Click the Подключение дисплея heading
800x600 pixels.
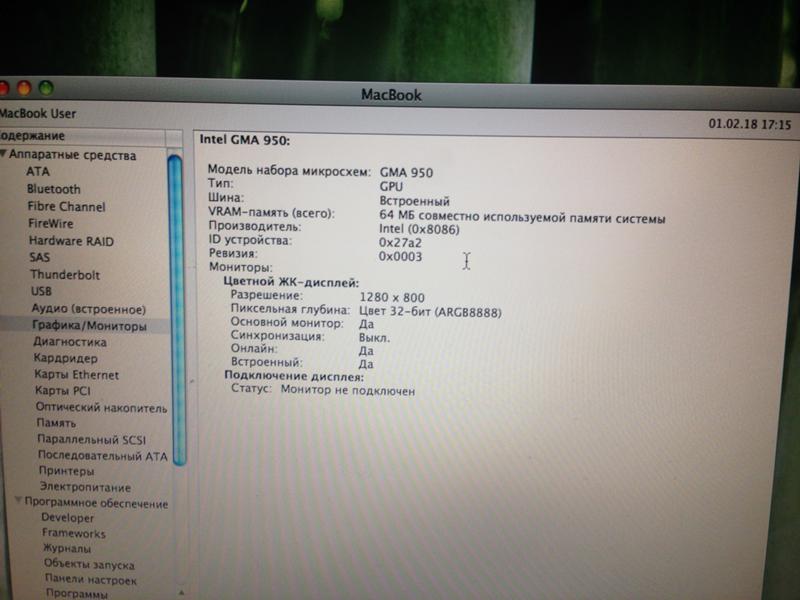point(294,377)
